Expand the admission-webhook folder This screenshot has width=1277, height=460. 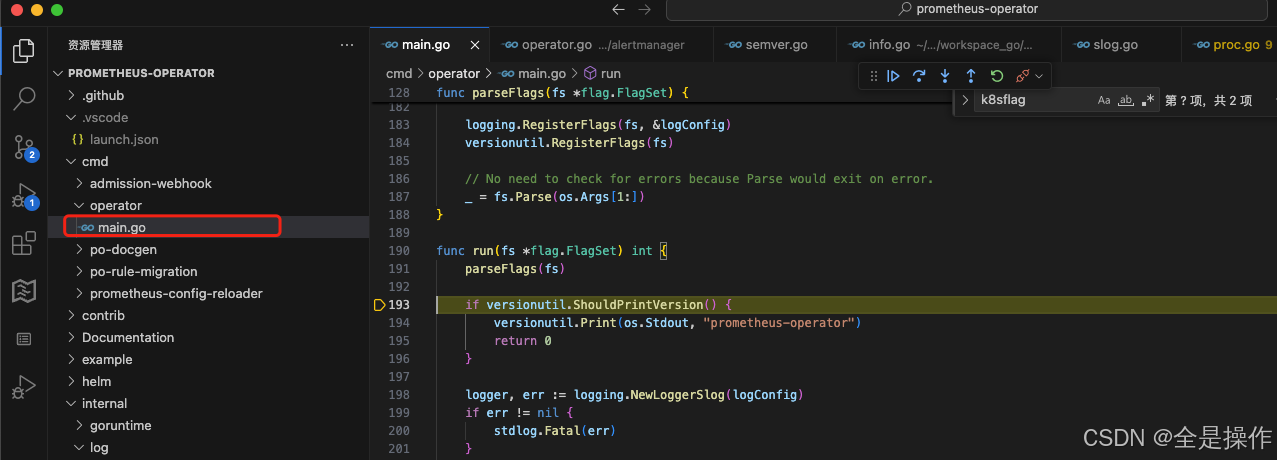(x=208, y=183)
